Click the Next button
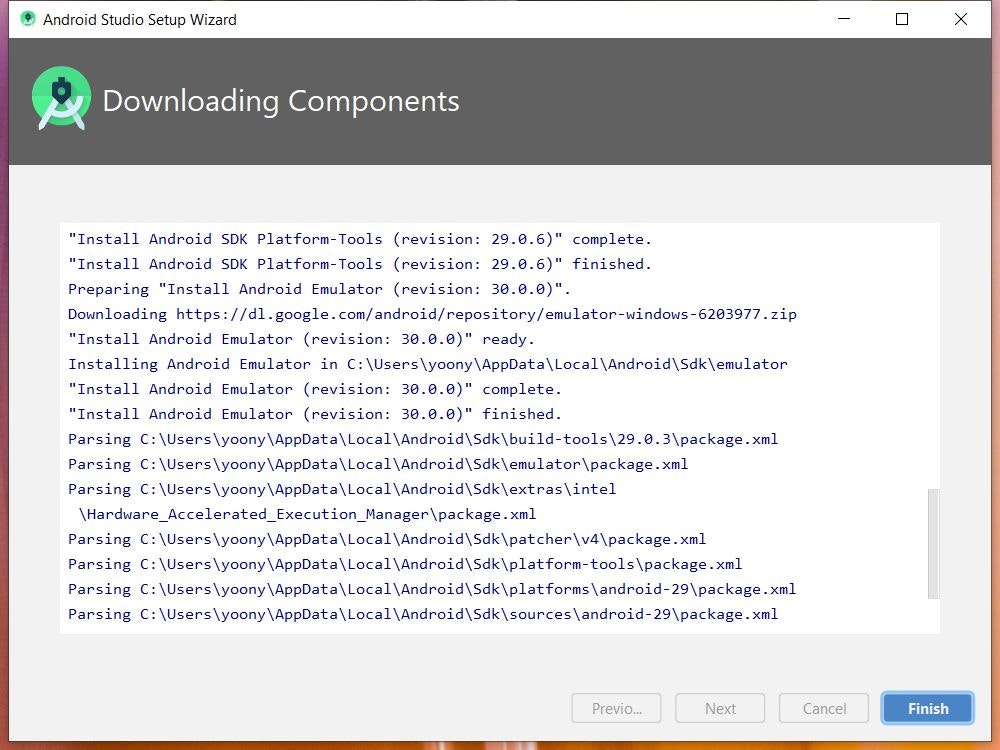Image resolution: width=1000 pixels, height=750 pixels. tap(720, 709)
